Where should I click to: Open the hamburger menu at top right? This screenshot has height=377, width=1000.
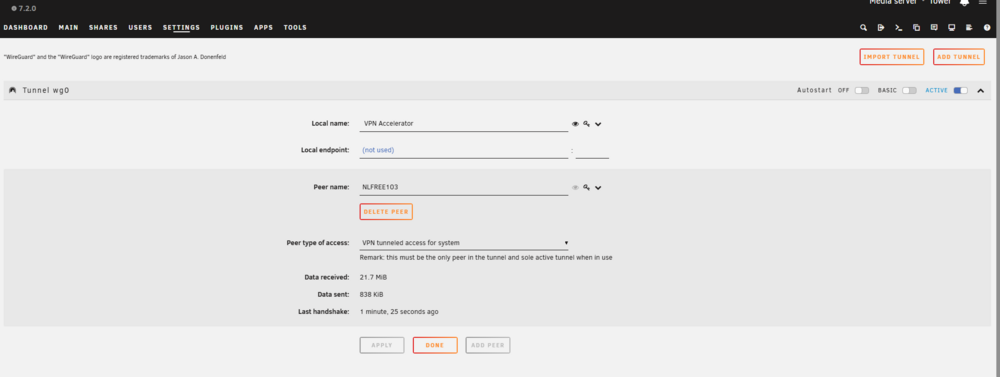click(983, 3)
